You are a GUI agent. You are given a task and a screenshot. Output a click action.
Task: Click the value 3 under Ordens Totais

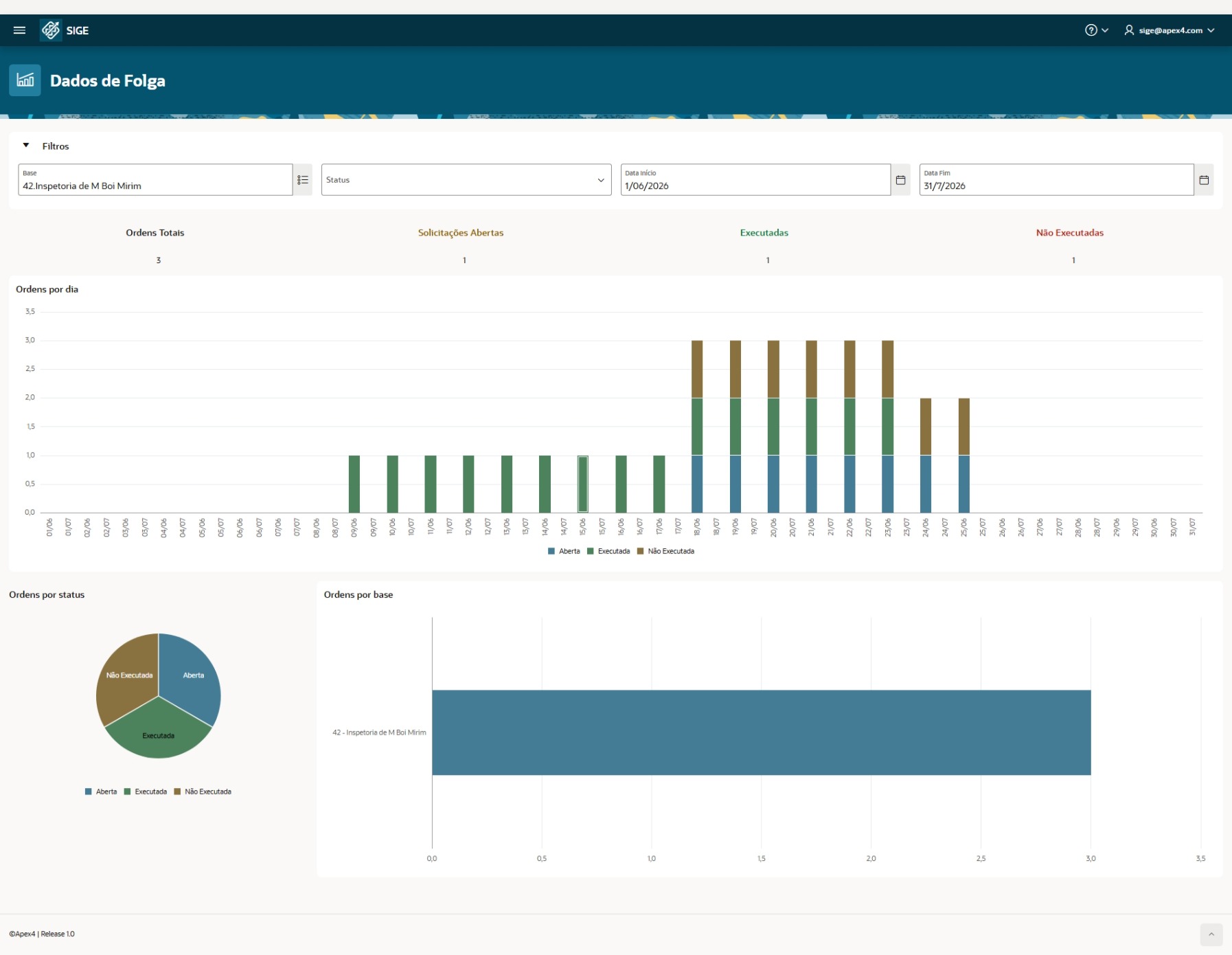(x=159, y=260)
